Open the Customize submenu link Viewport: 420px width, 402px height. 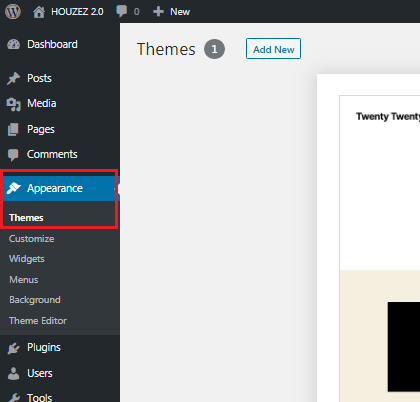32,239
